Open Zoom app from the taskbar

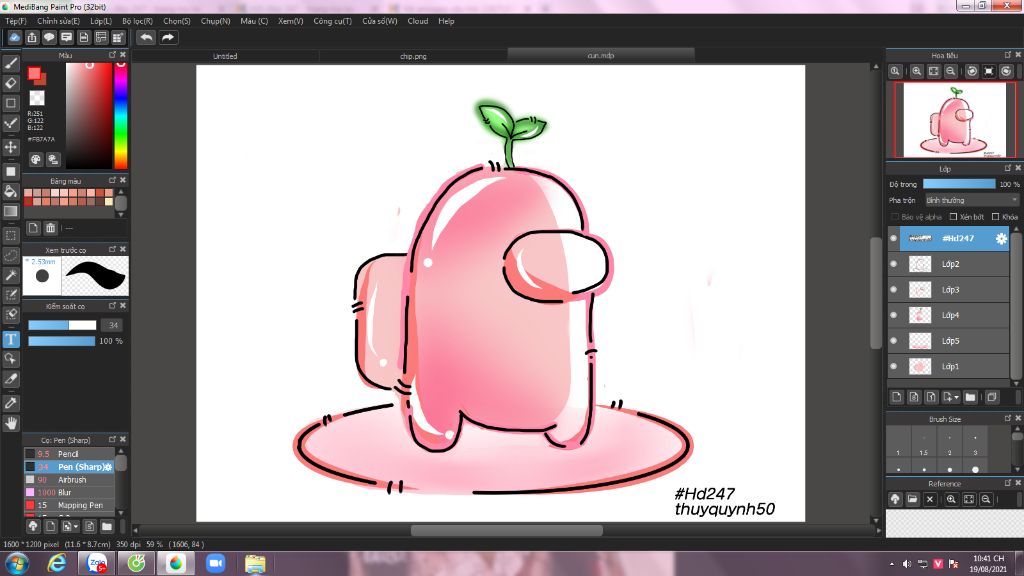tap(216, 563)
